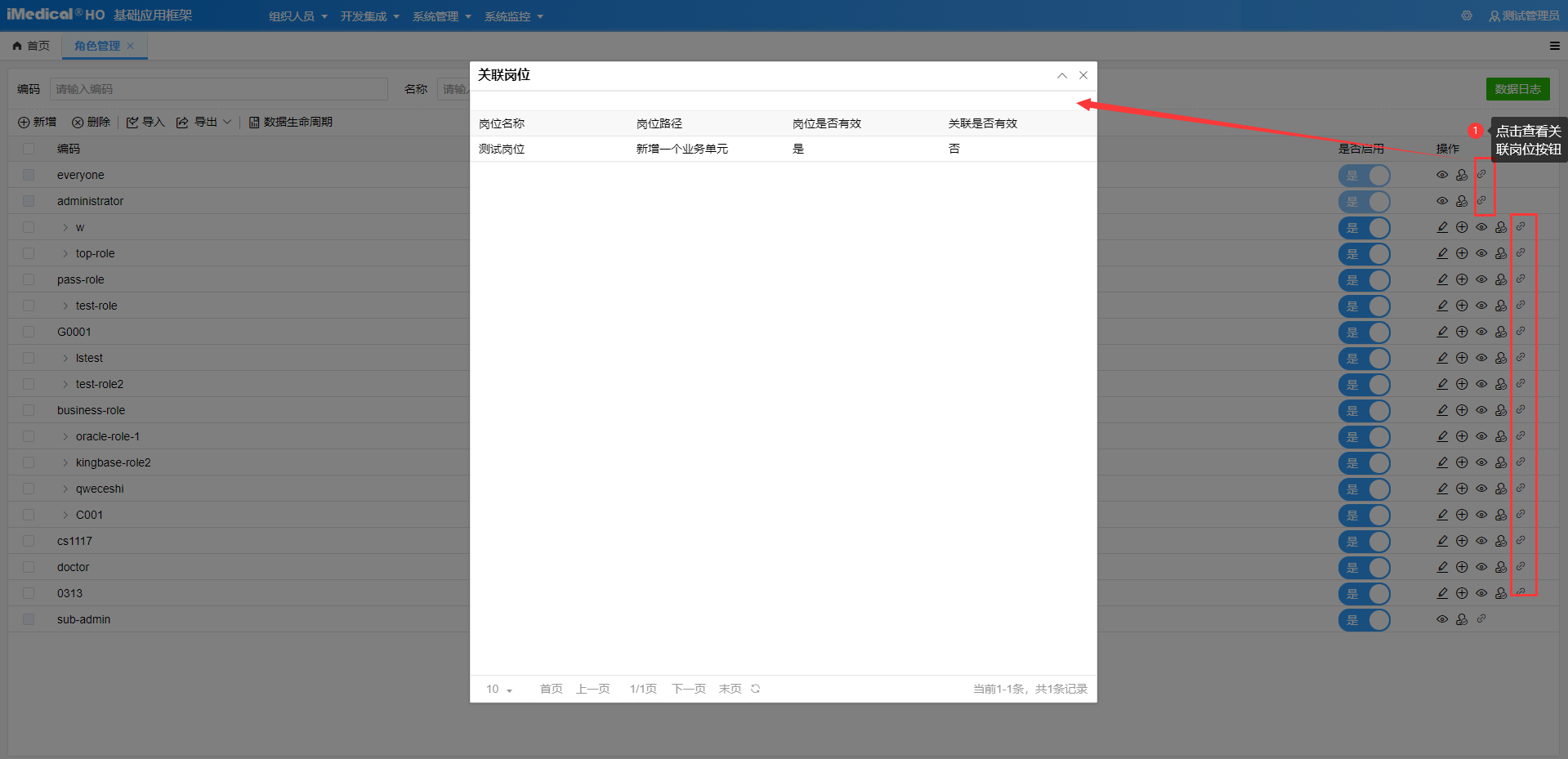The width and height of the screenshot is (1568, 759).
Task: Expand the 导出 export dropdown arrow
Action: (227, 122)
